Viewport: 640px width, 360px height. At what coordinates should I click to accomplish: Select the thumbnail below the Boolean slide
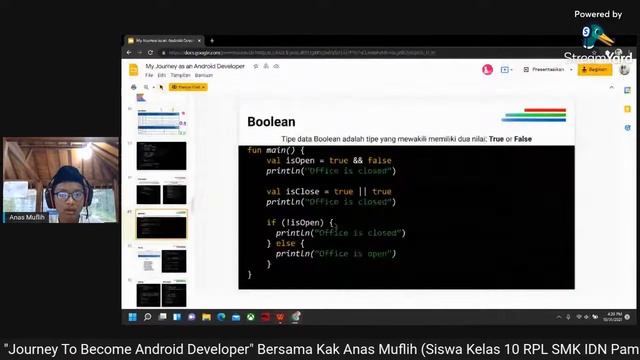(x=162, y=259)
